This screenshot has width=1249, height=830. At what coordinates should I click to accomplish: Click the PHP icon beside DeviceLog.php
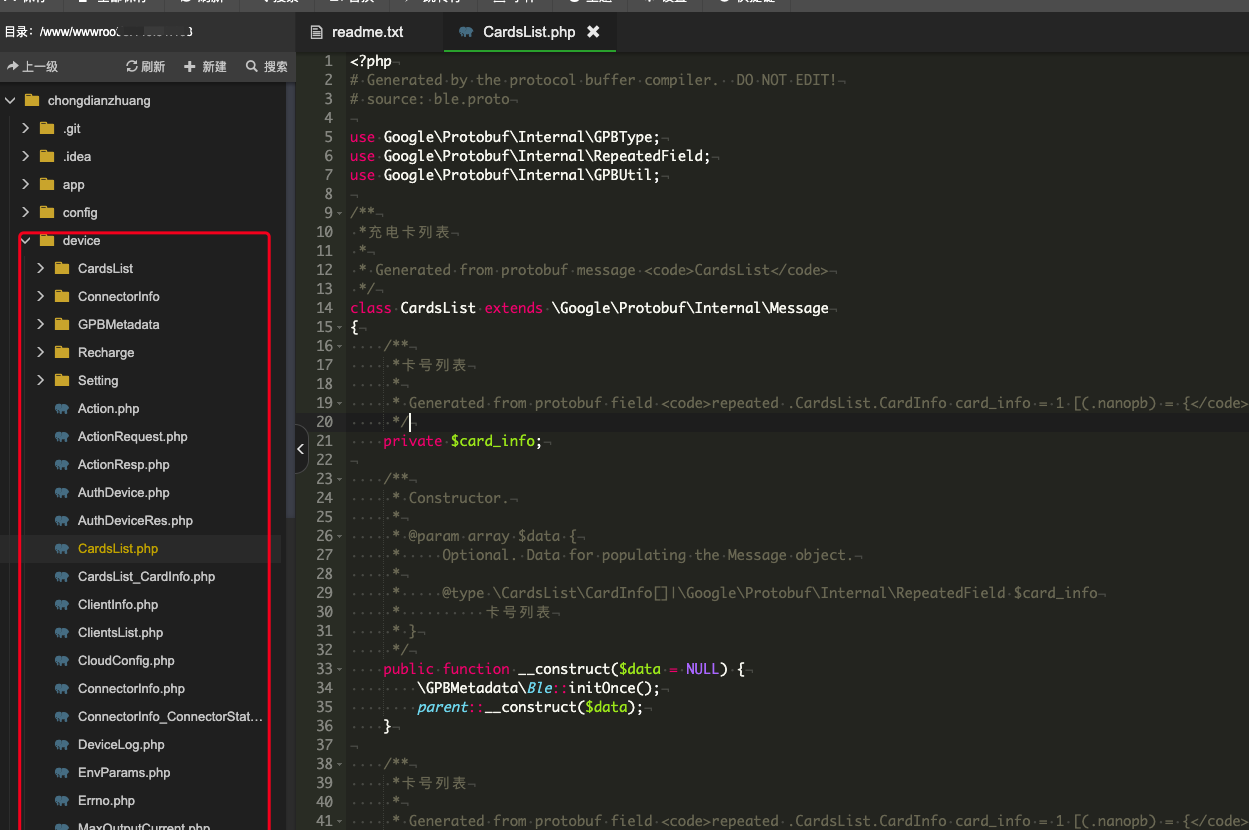62,745
